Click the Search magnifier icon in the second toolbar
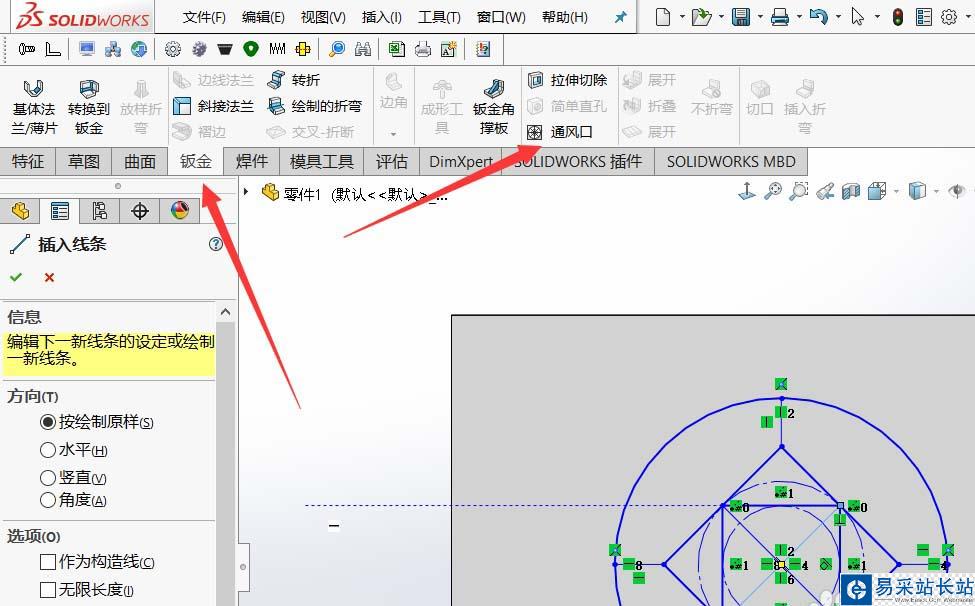 337,48
